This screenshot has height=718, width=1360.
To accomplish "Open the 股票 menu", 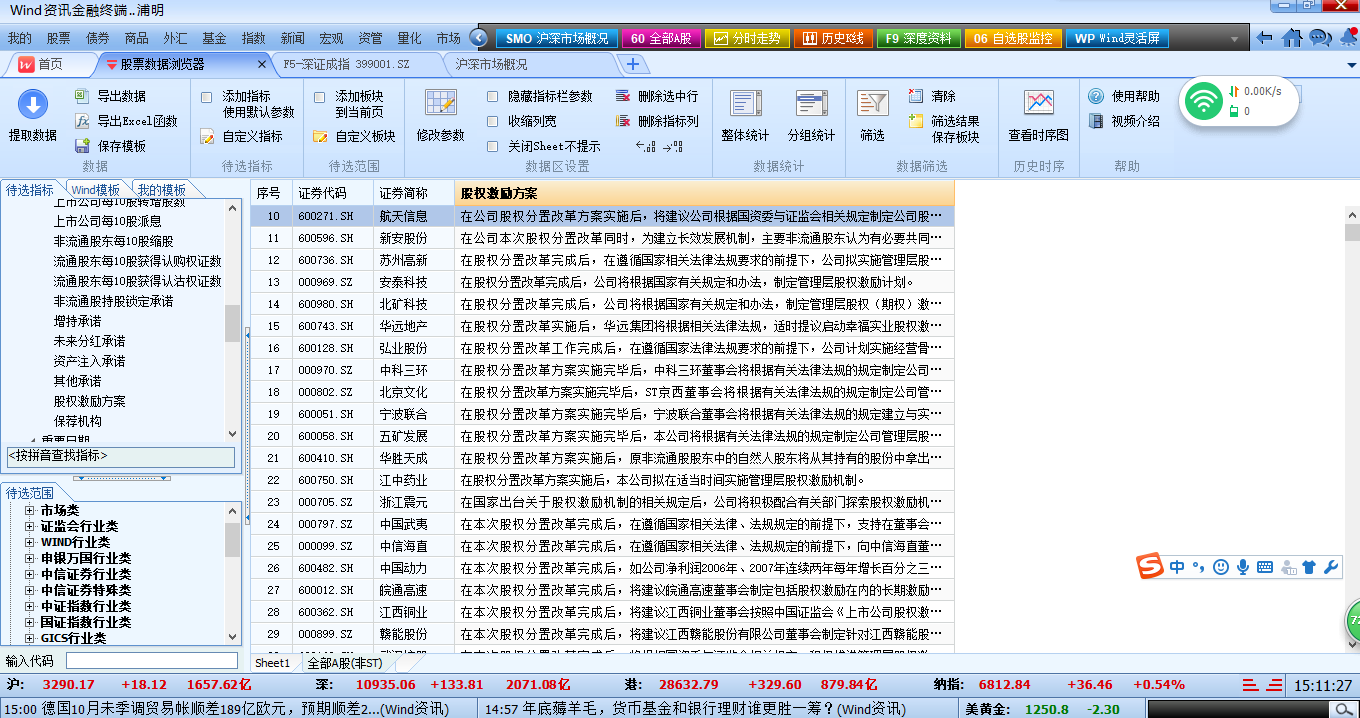I will point(59,38).
